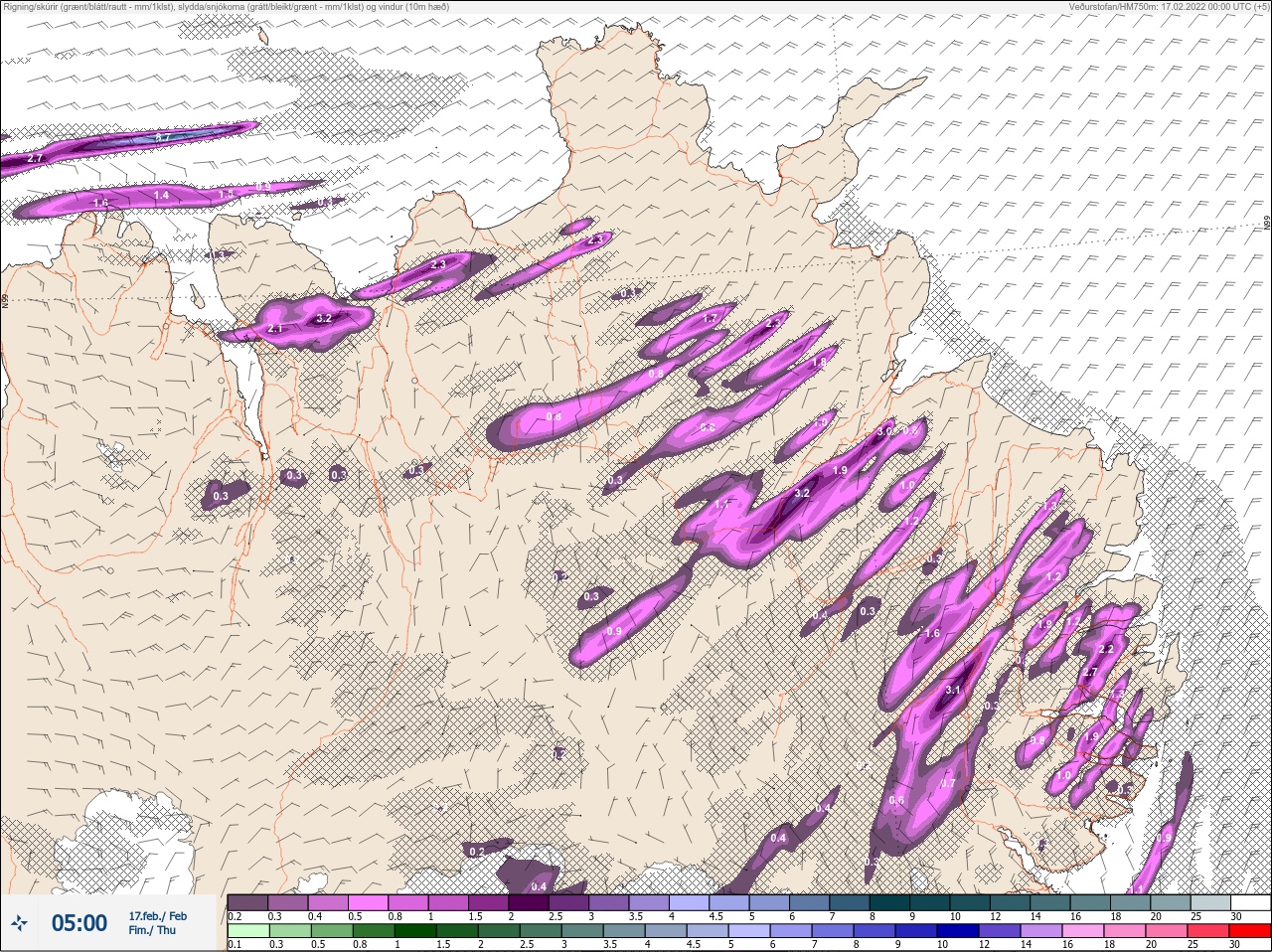This screenshot has width=1272, height=952.
Task: Pick the upper legend white swatch labelled 30
Action: click(x=1249, y=902)
